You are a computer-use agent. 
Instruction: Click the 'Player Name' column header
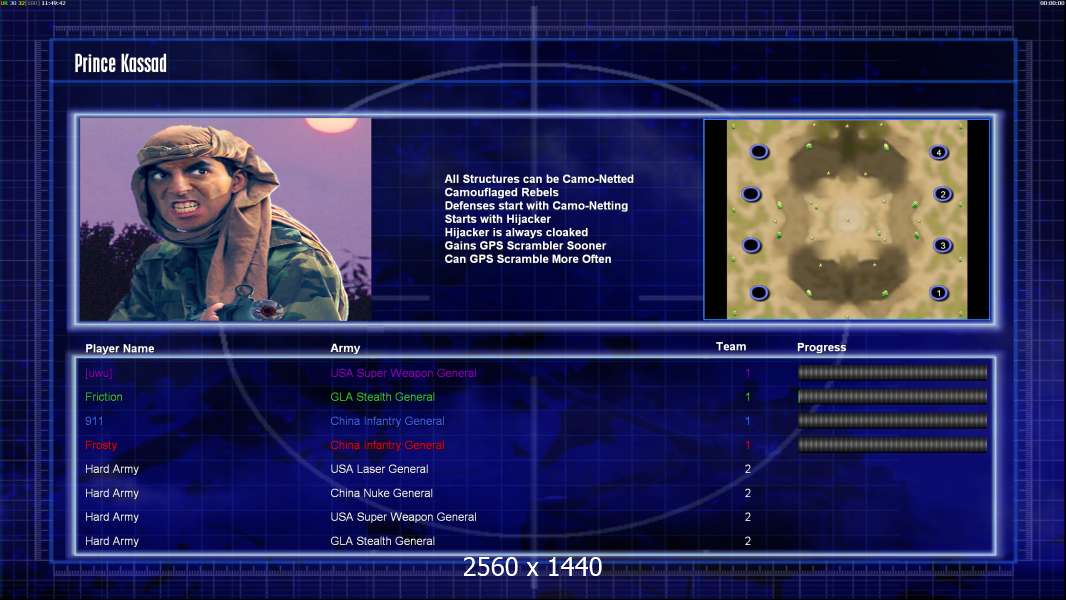click(x=120, y=349)
